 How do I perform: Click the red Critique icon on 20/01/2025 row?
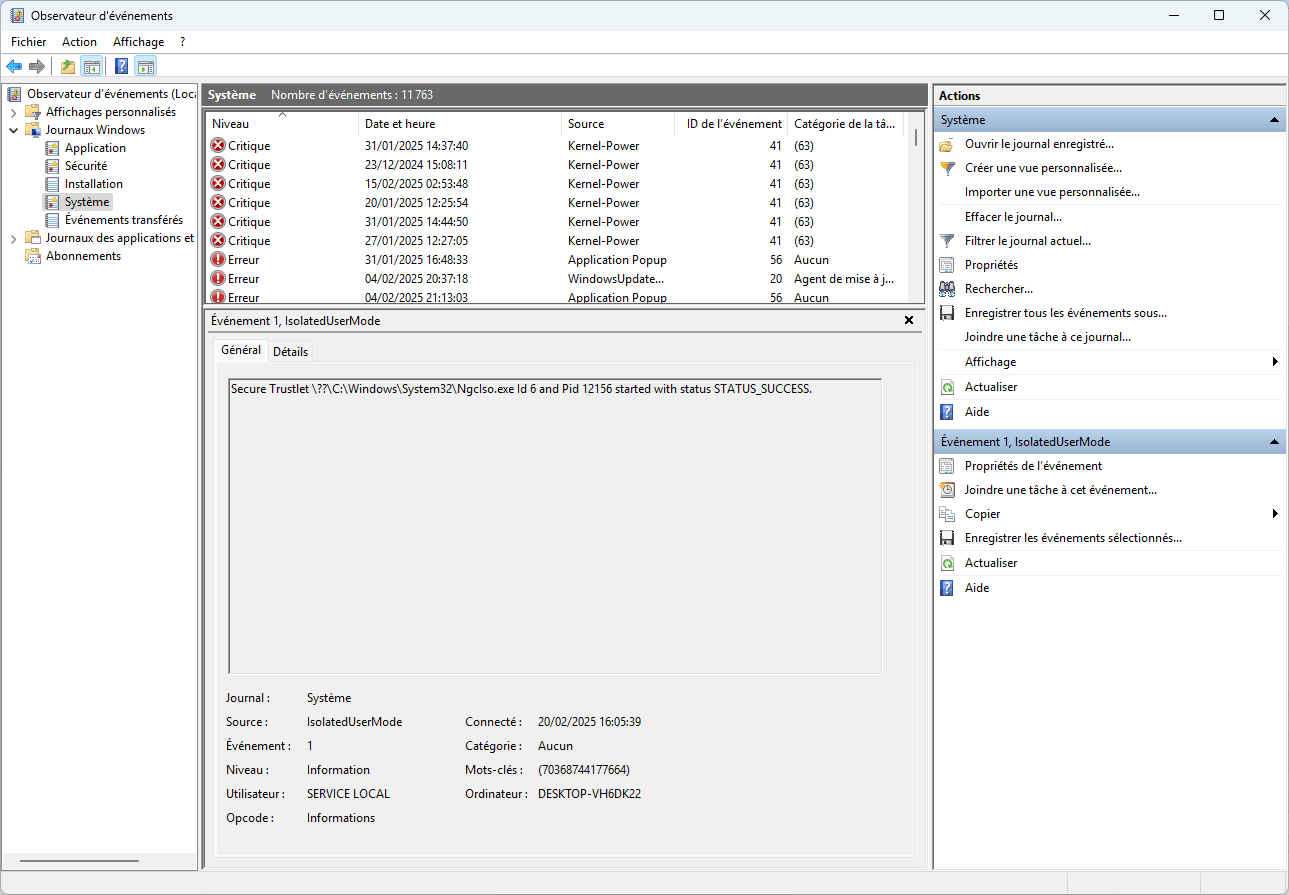pos(218,203)
